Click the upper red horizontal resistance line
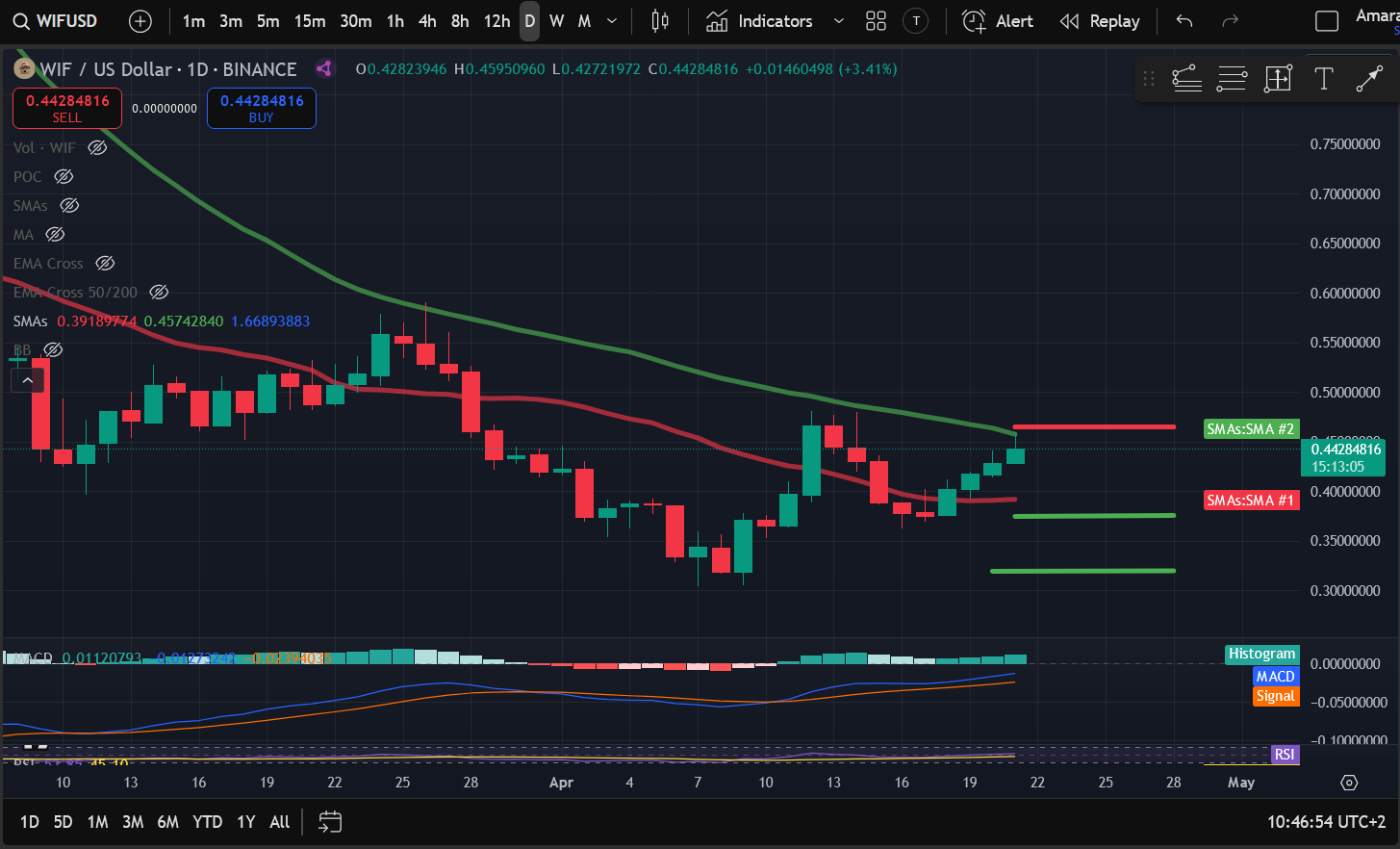Image resolution: width=1400 pixels, height=849 pixels. (x=1094, y=426)
